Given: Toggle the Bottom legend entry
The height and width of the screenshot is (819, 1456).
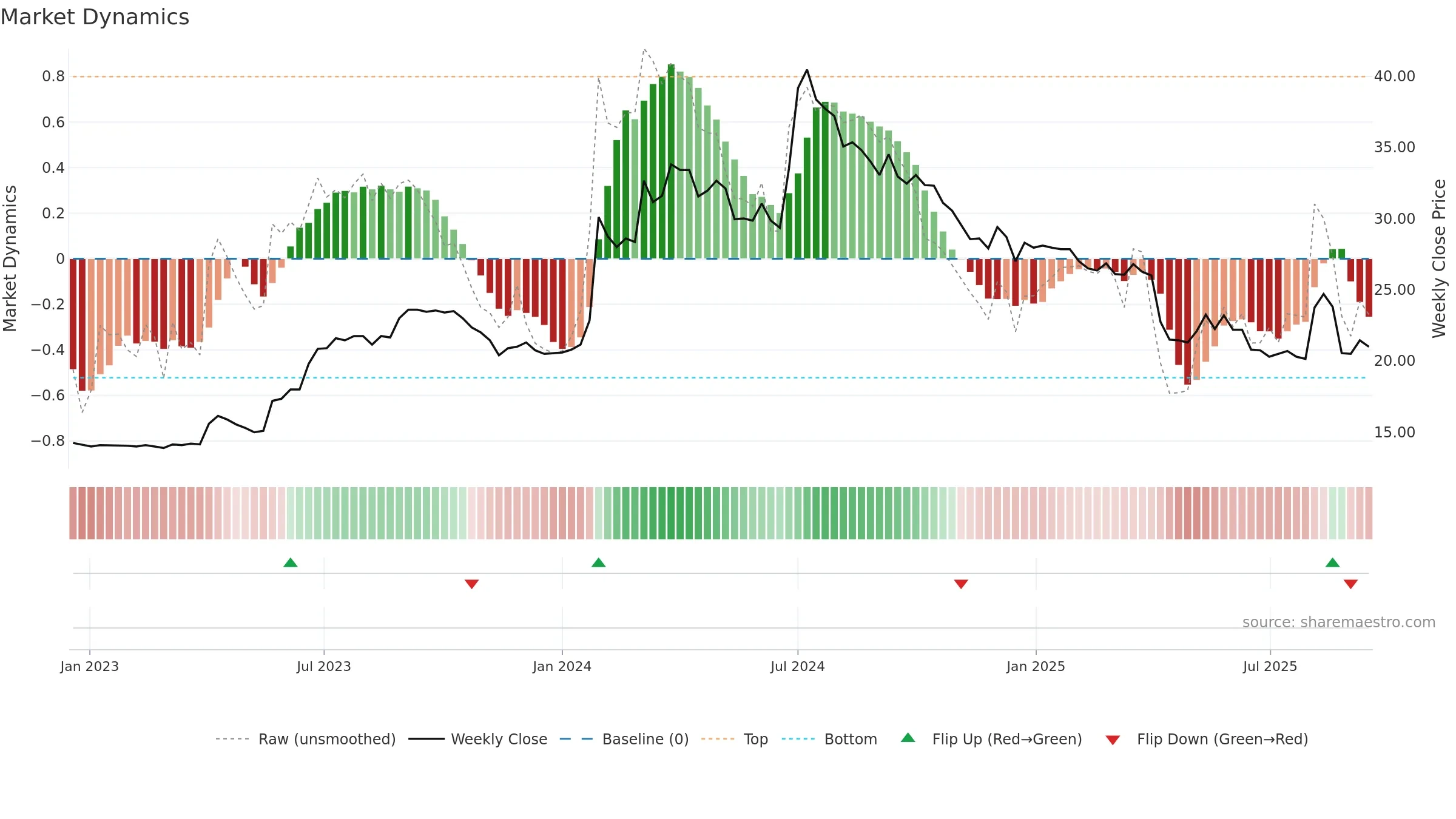Looking at the screenshot, I should click(829, 739).
